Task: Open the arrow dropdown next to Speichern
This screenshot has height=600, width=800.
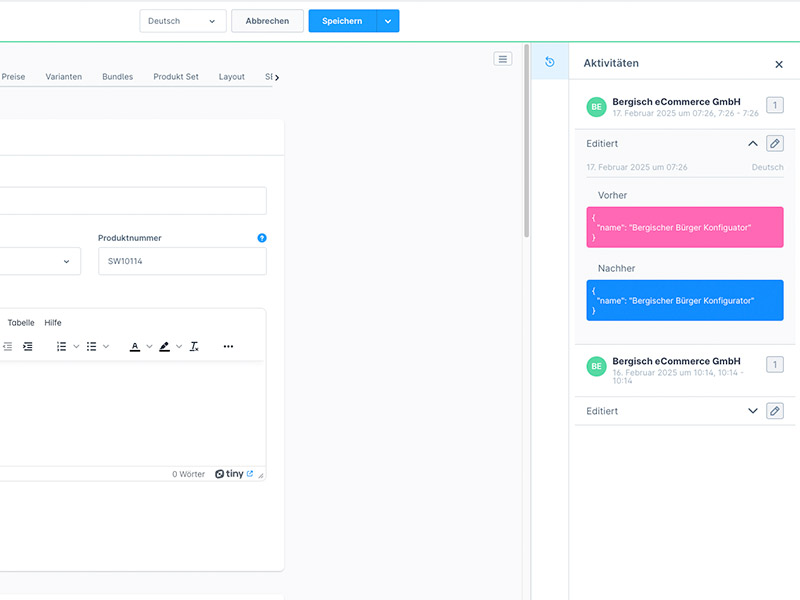Action: 388,21
